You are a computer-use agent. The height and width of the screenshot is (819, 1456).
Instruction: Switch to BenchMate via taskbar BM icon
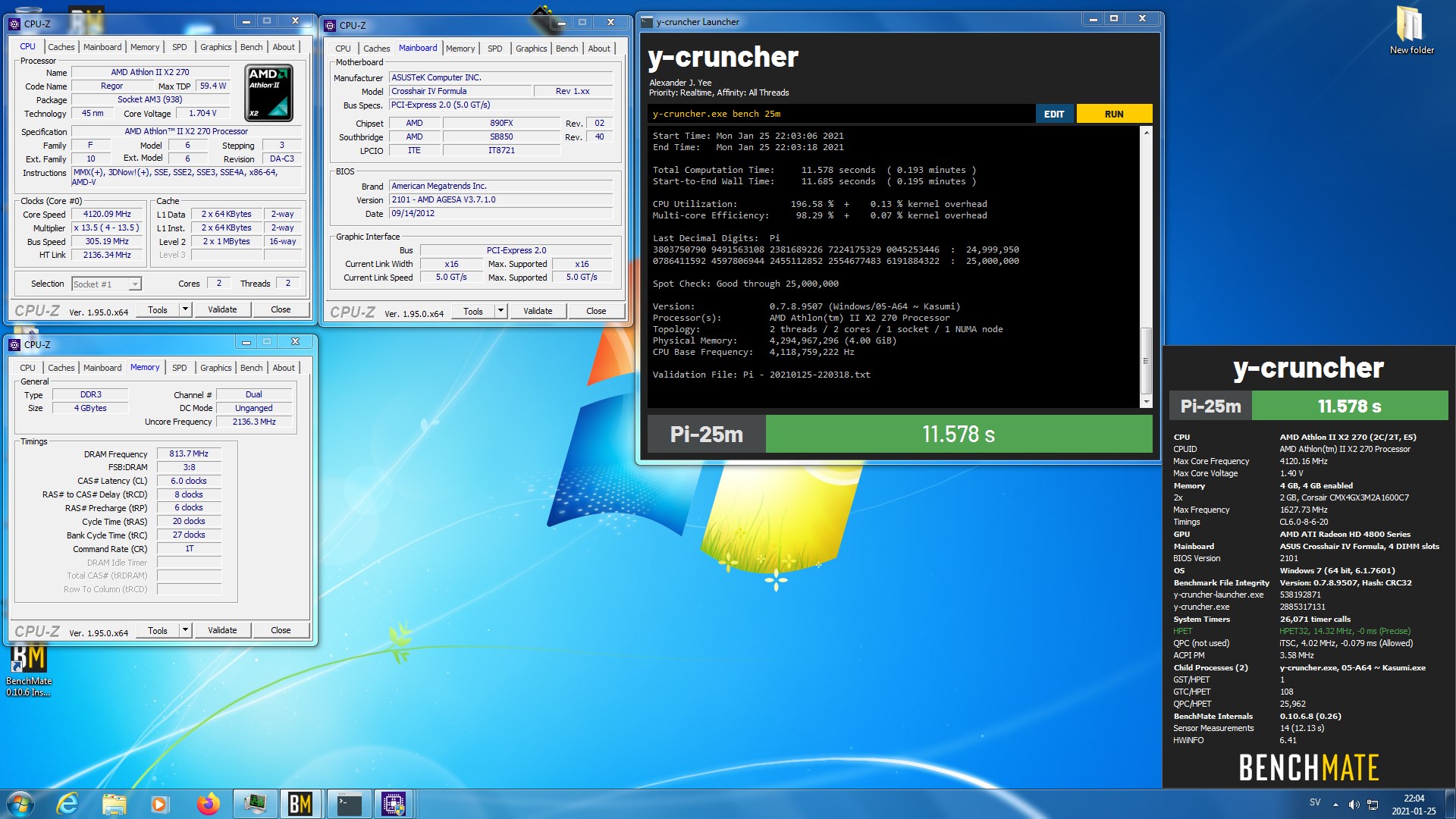coord(300,804)
